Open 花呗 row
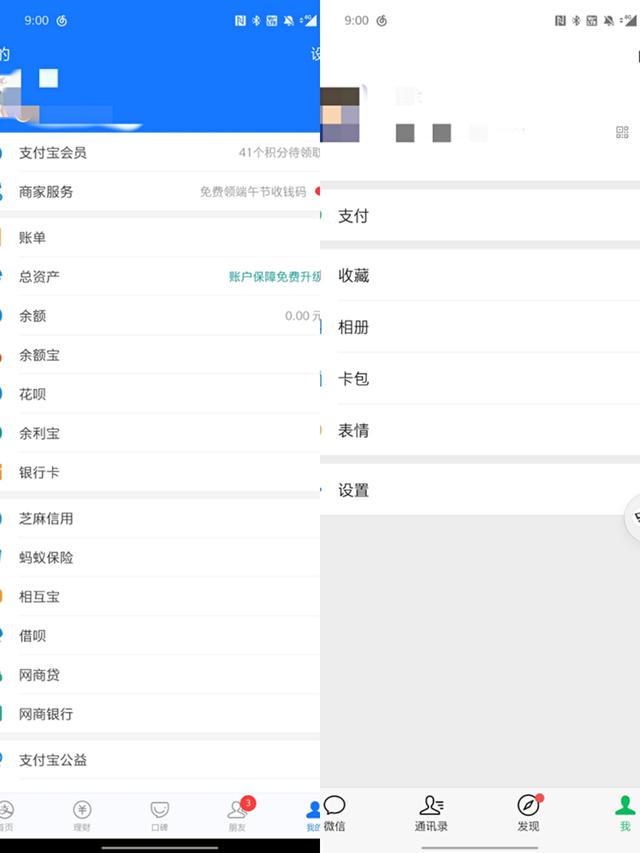The height and width of the screenshot is (853, 640). 160,394
